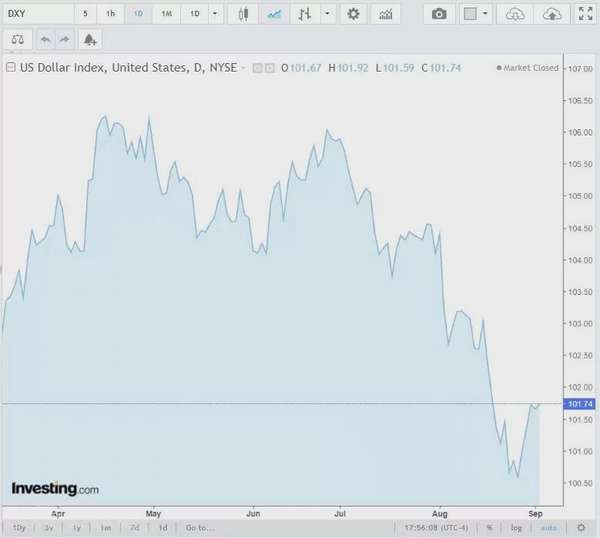Undo the last chart action
600x538 pixels.
(x=46, y=39)
